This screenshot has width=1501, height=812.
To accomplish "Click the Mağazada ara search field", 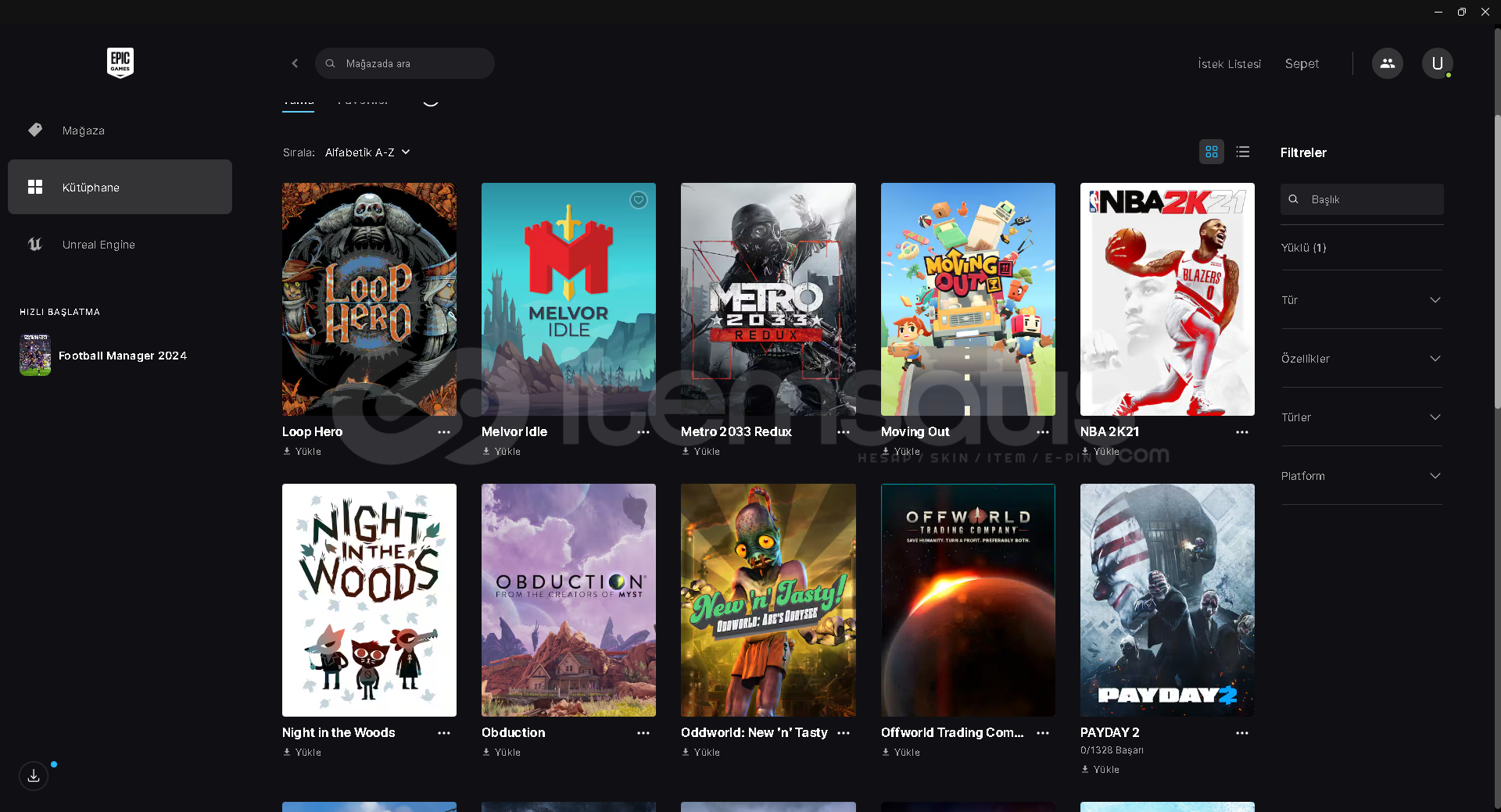I will [405, 63].
